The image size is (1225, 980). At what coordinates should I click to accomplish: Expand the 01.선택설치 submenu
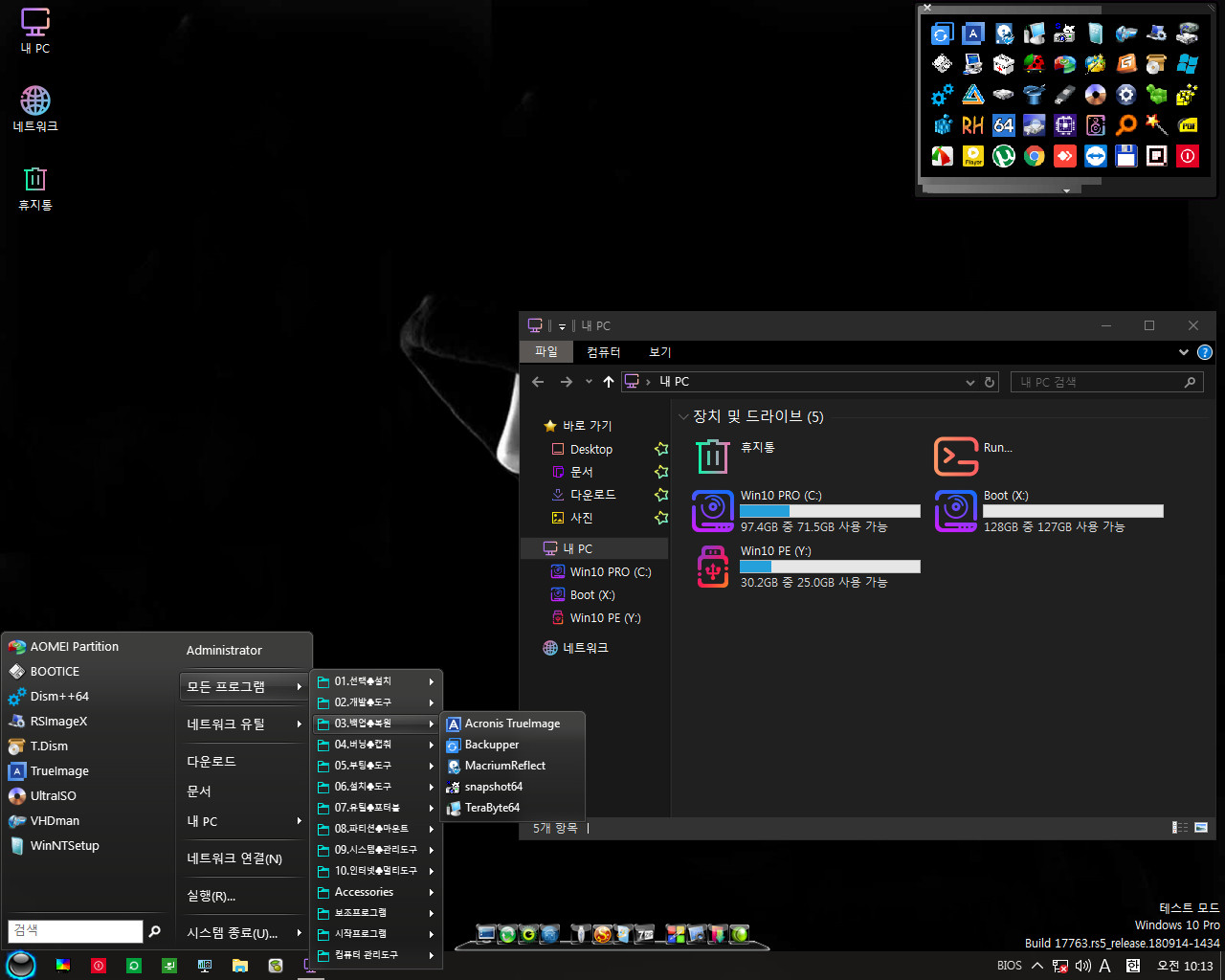(x=377, y=681)
